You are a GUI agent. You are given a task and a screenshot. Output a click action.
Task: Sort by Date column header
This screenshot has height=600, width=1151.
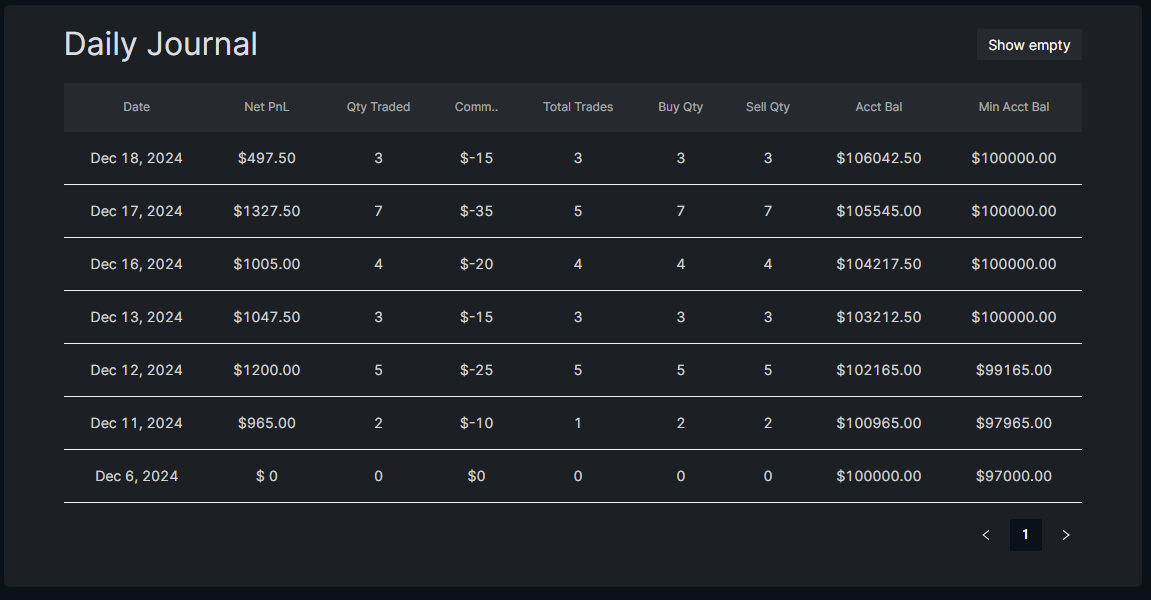pyautogui.click(x=137, y=107)
